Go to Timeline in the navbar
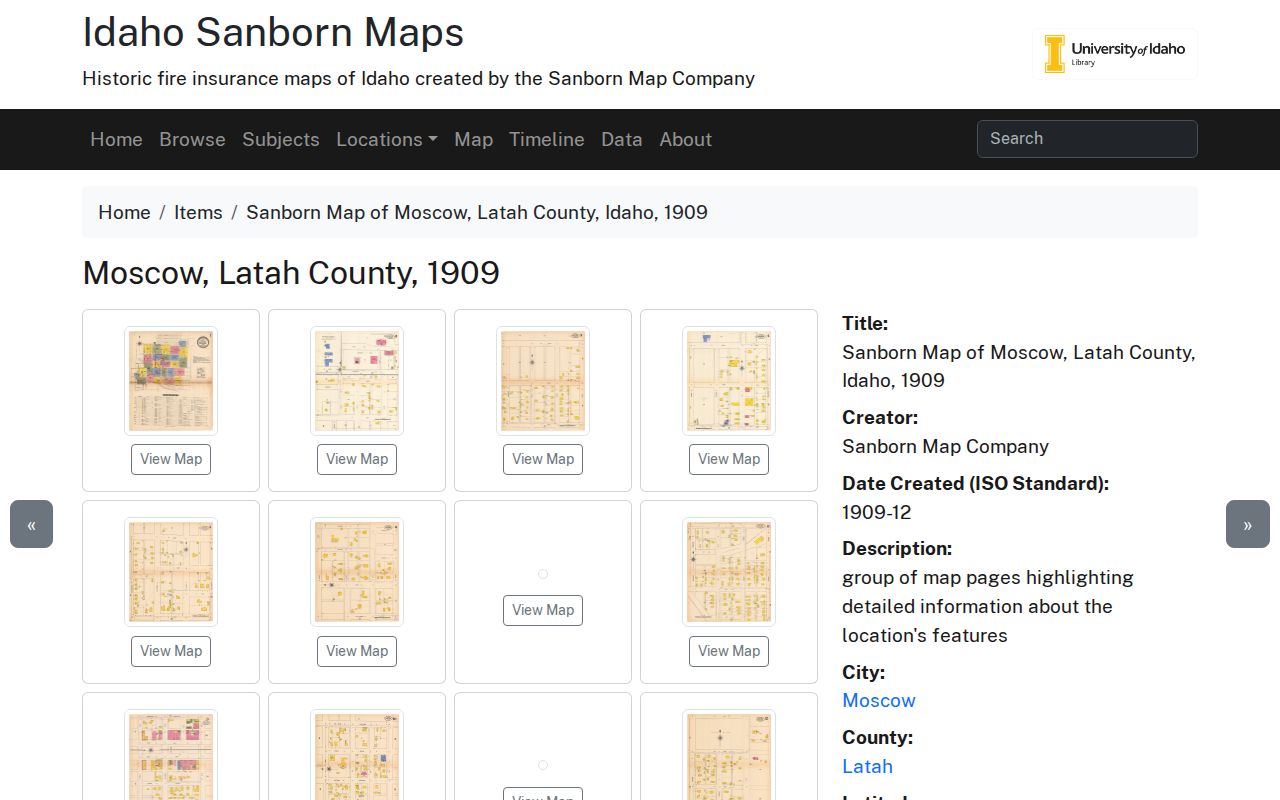Image resolution: width=1280 pixels, height=800 pixels. tap(547, 139)
